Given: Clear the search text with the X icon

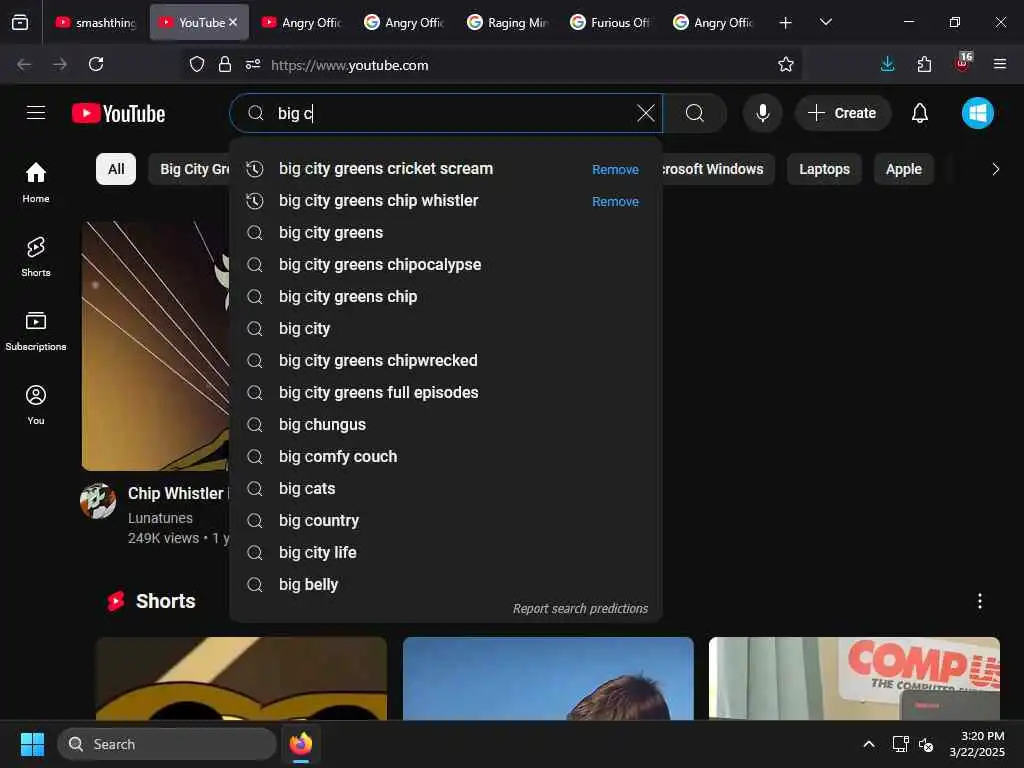Looking at the screenshot, I should (645, 113).
